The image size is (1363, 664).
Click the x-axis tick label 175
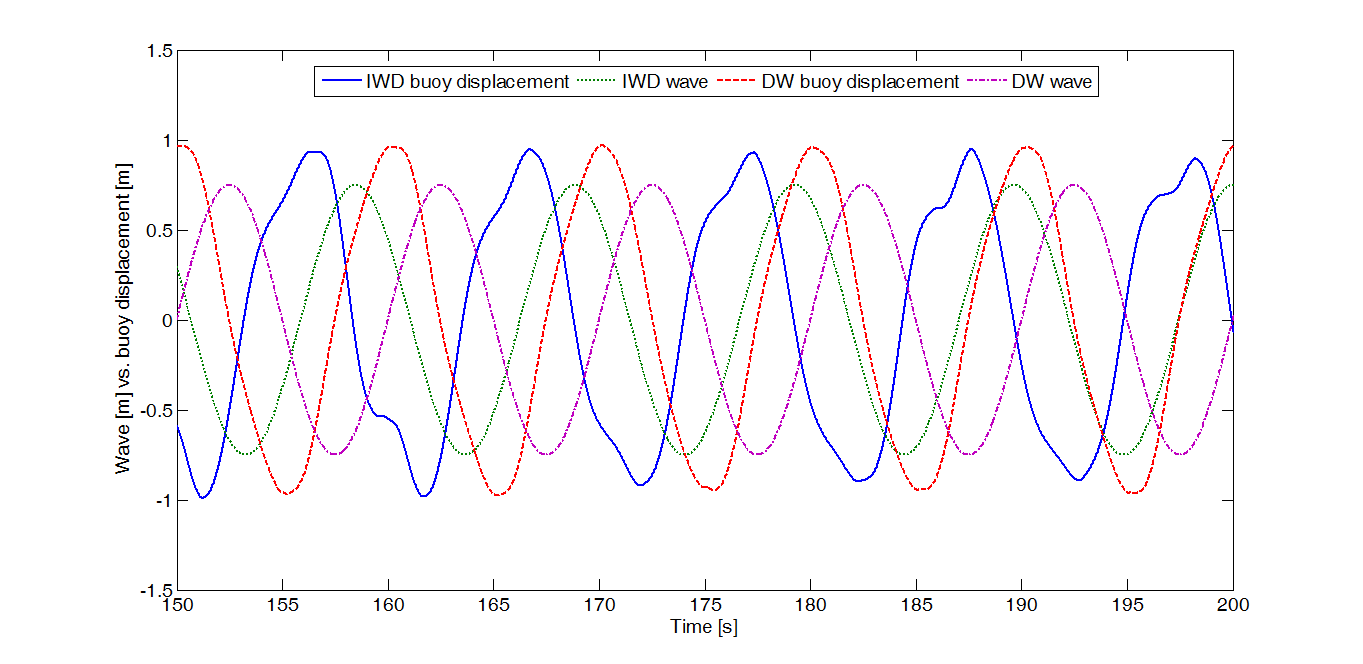tap(705, 605)
